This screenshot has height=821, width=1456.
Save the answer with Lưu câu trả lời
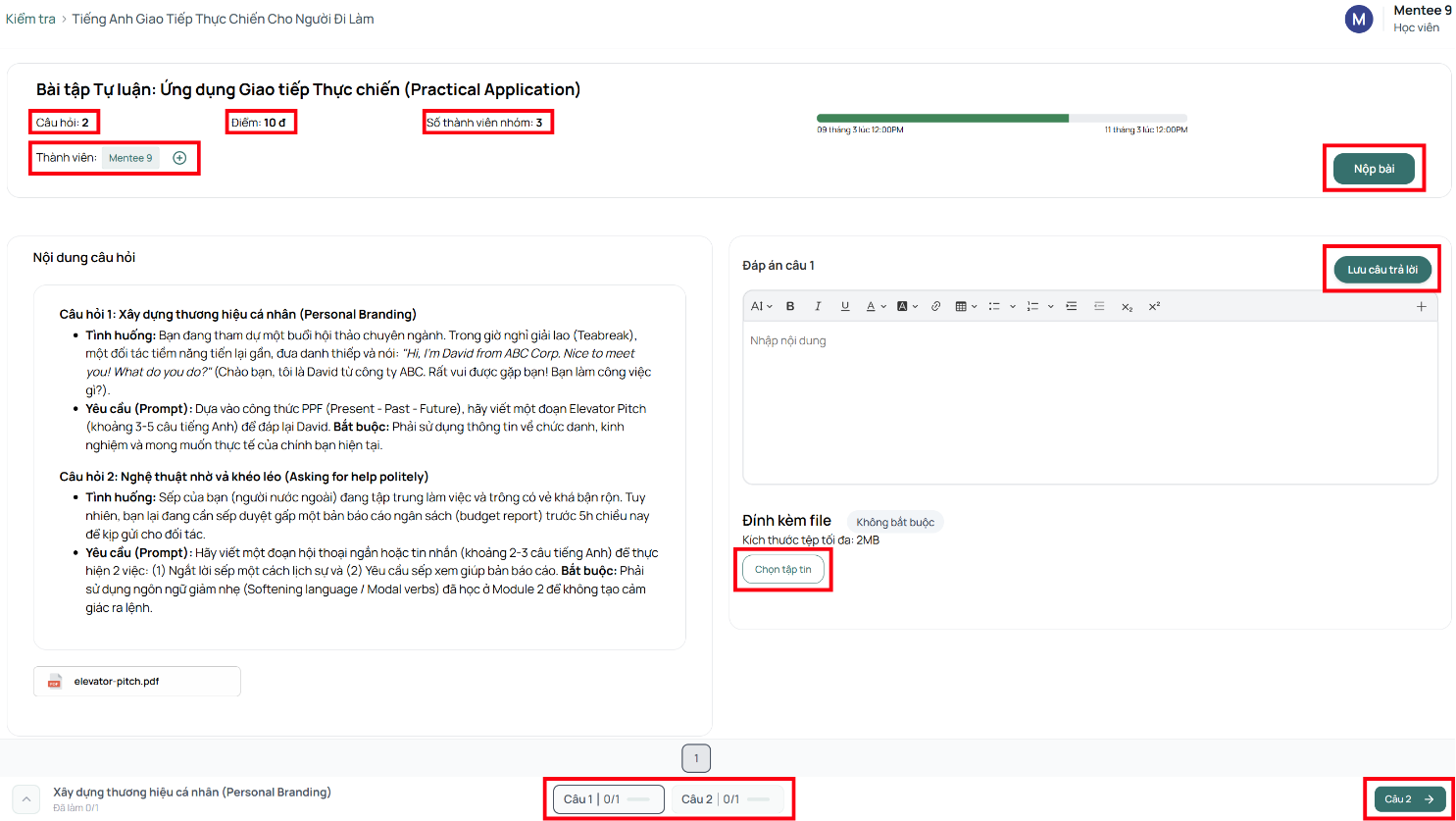point(1382,270)
